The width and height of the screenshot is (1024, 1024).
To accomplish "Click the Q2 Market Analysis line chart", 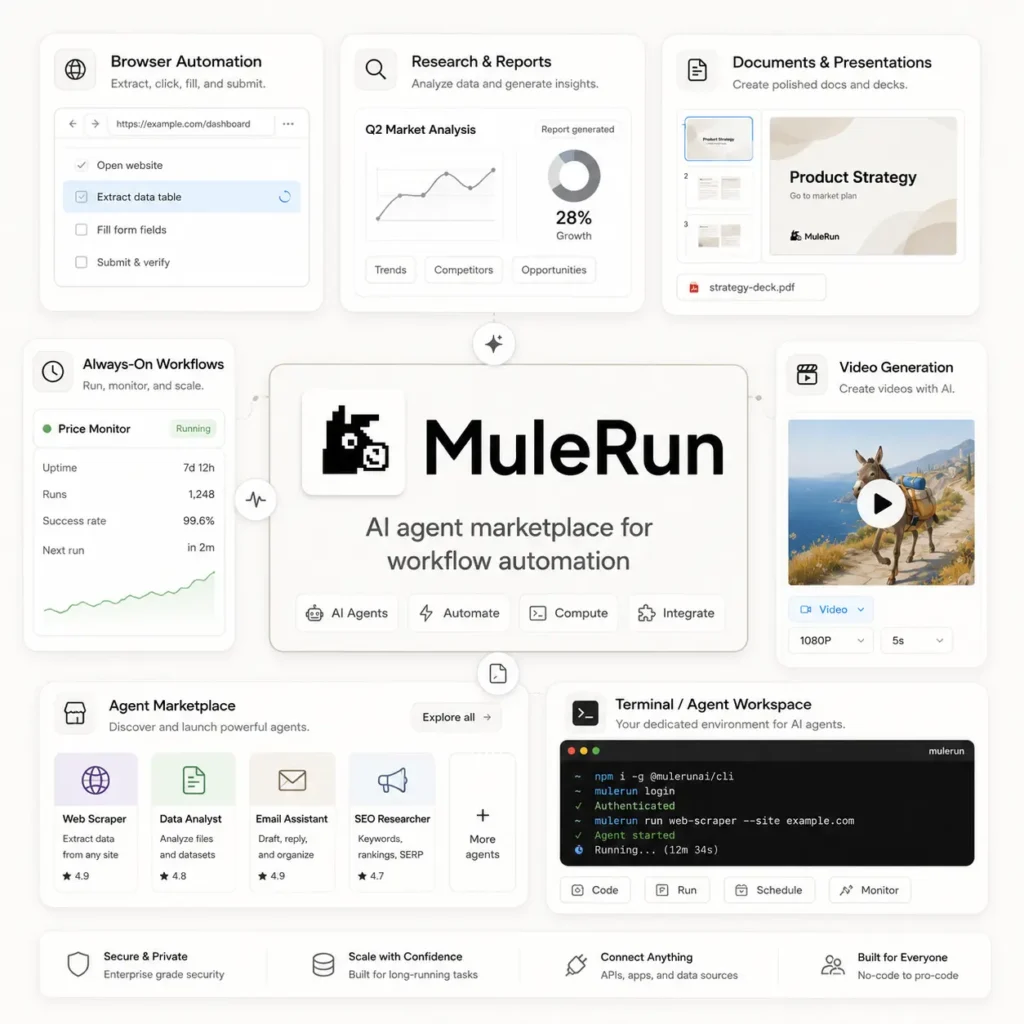I will click(x=435, y=195).
